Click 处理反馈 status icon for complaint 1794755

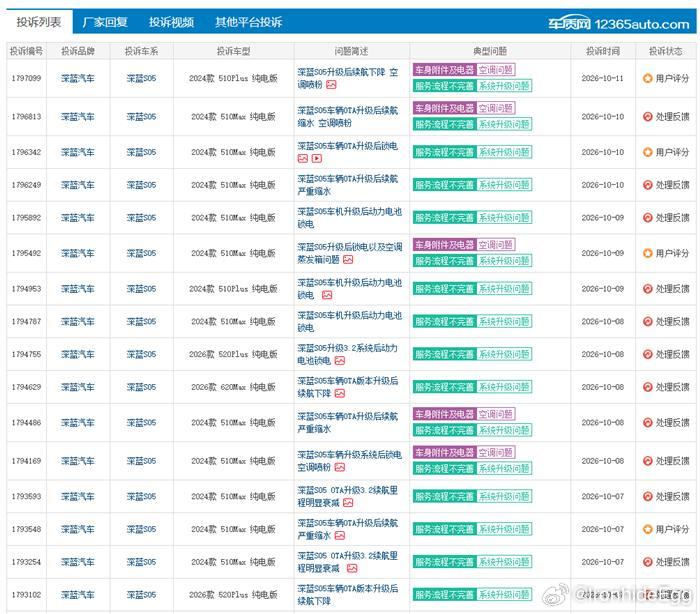pyautogui.click(x=647, y=354)
